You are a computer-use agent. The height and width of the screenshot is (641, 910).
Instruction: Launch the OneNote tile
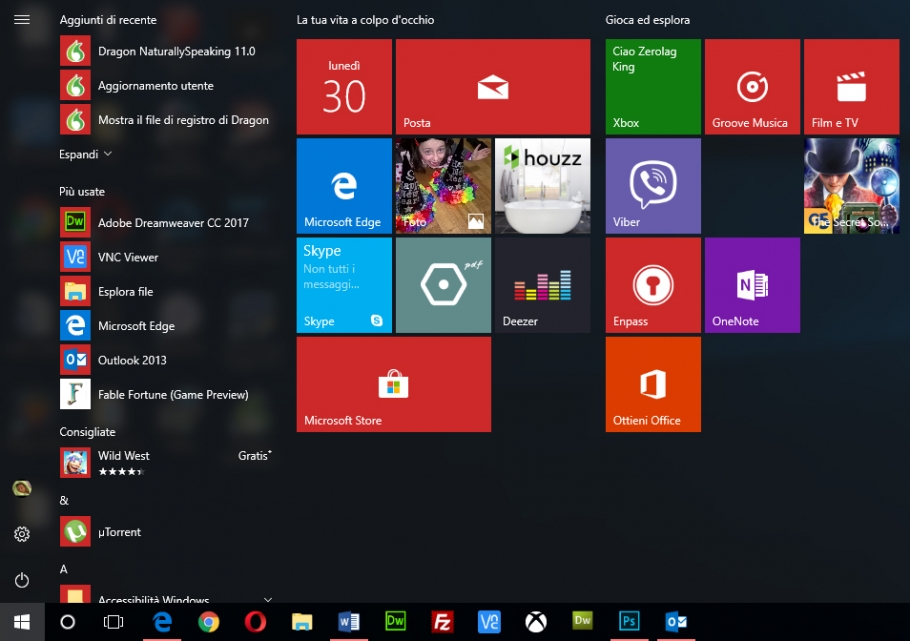point(751,285)
